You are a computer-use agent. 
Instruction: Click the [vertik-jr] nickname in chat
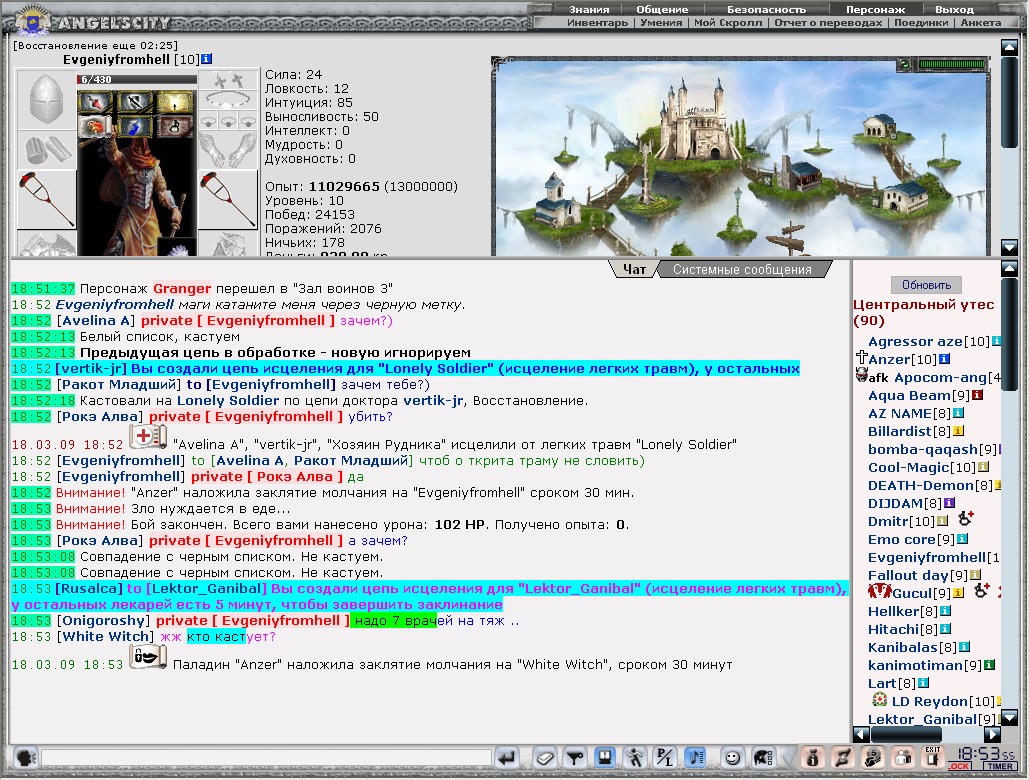click(x=91, y=369)
